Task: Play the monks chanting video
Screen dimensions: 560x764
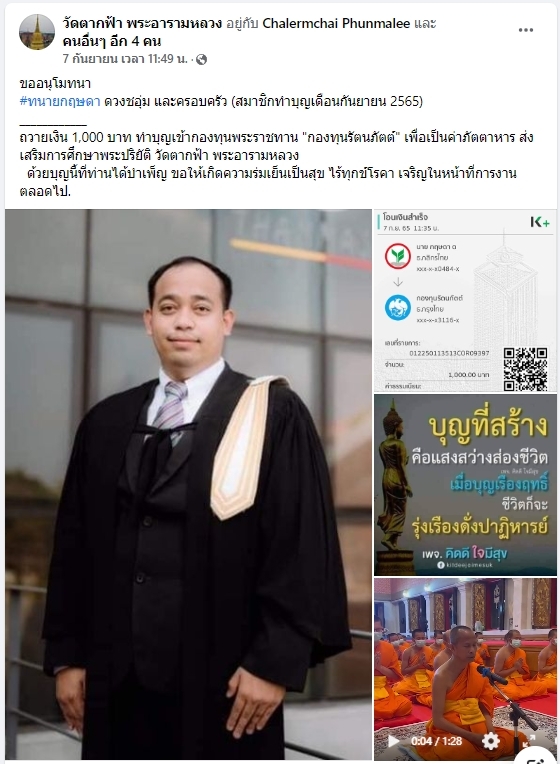Action: [393, 741]
